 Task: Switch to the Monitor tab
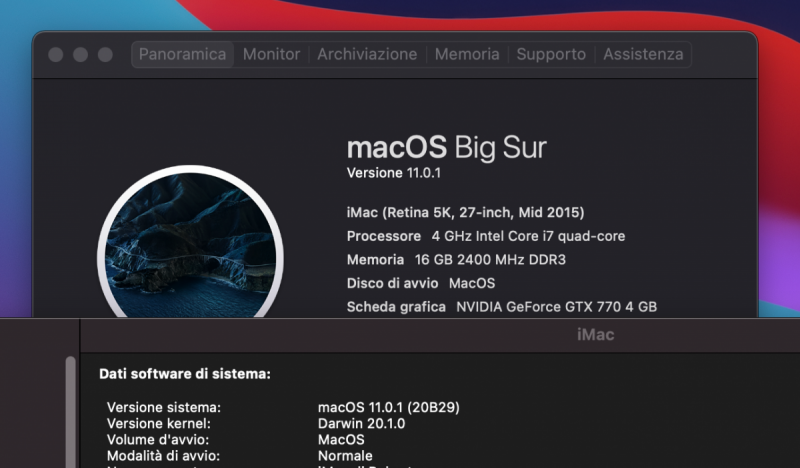(x=271, y=54)
